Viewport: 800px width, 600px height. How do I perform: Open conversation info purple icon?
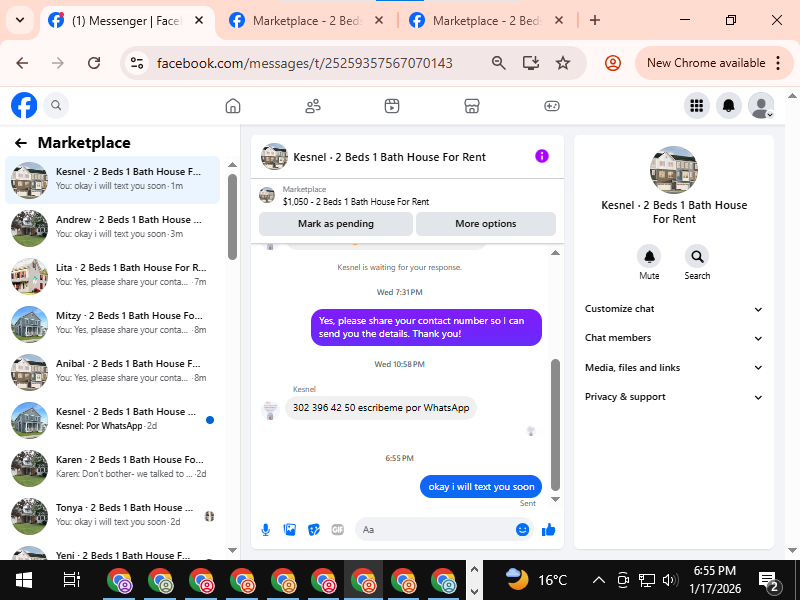542,156
